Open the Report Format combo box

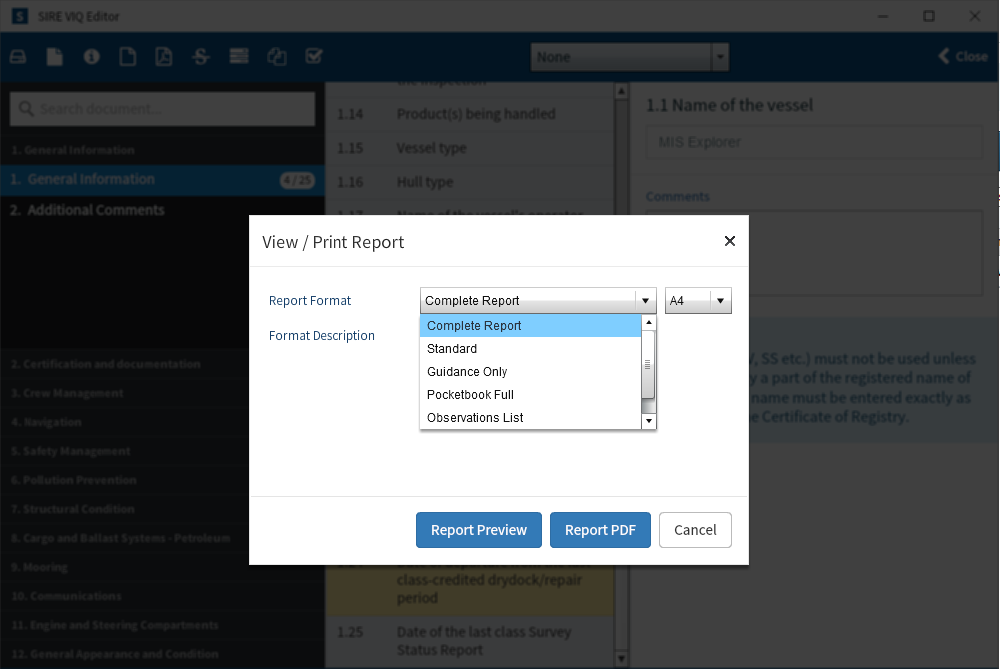538,300
